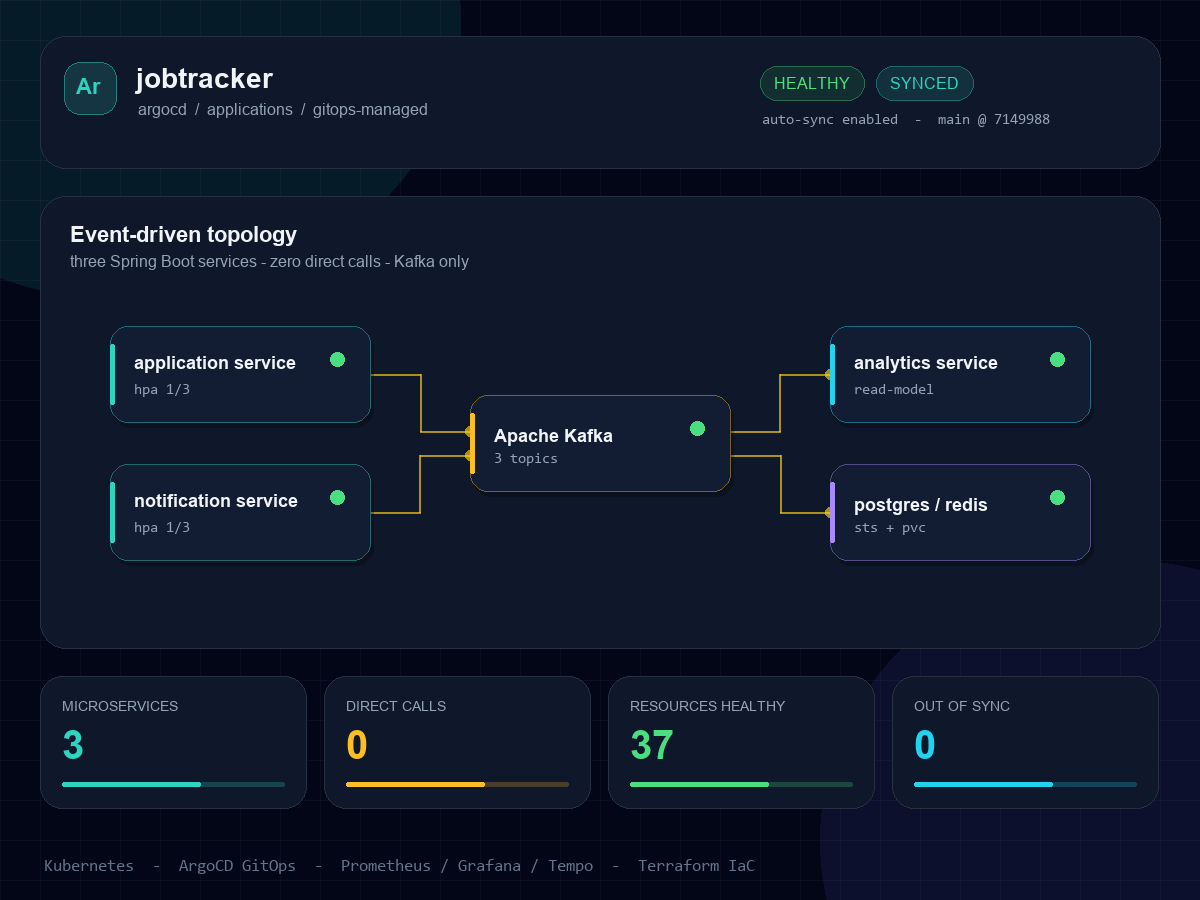The image size is (1200, 900).
Task: Click the jobtracker application title
Action: [204, 79]
